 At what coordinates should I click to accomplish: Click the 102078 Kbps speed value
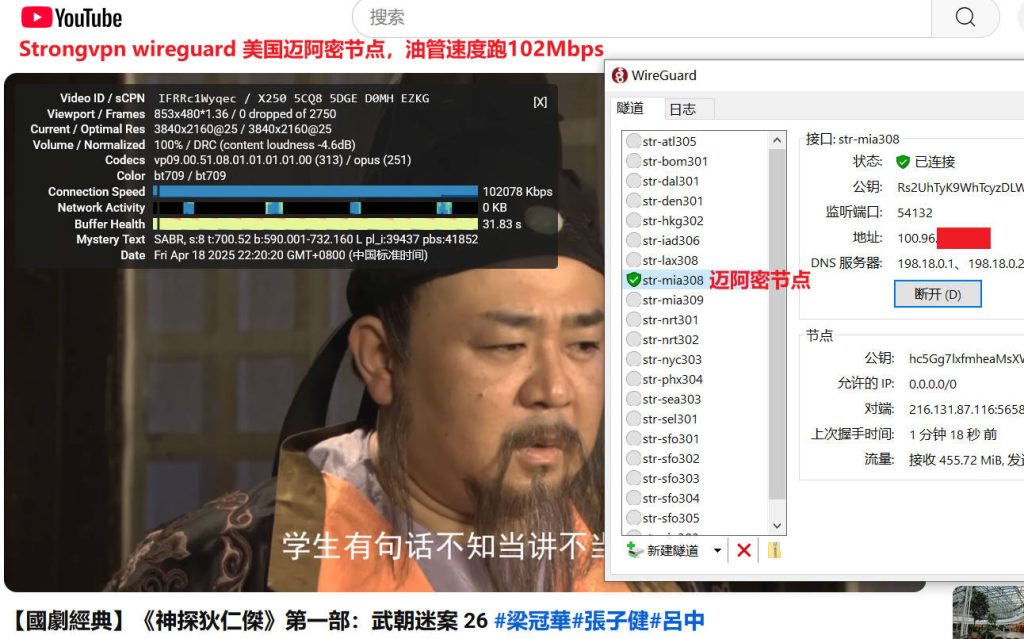coord(517,191)
